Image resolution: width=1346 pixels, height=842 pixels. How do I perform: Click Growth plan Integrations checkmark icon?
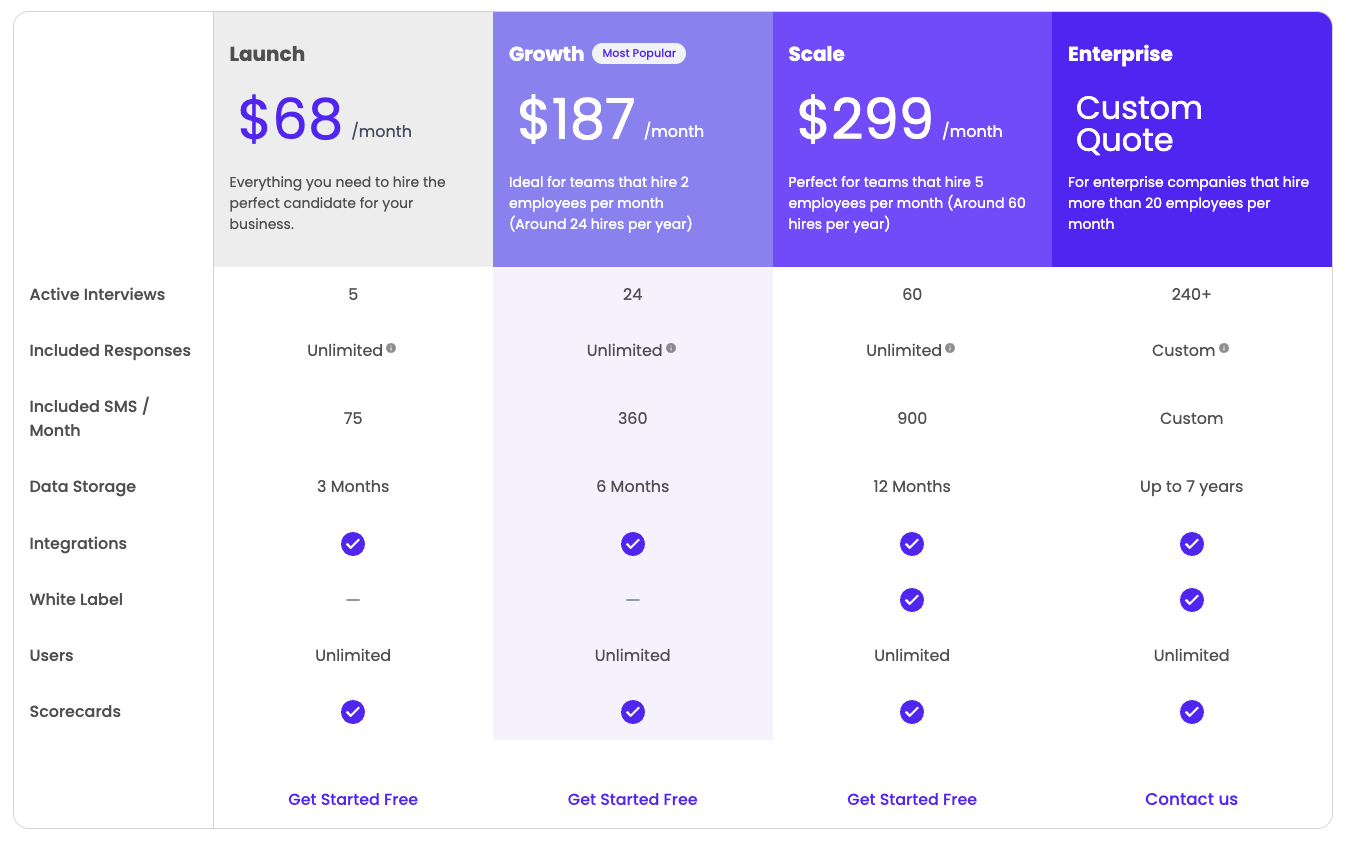pyautogui.click(x=633, y=544)
